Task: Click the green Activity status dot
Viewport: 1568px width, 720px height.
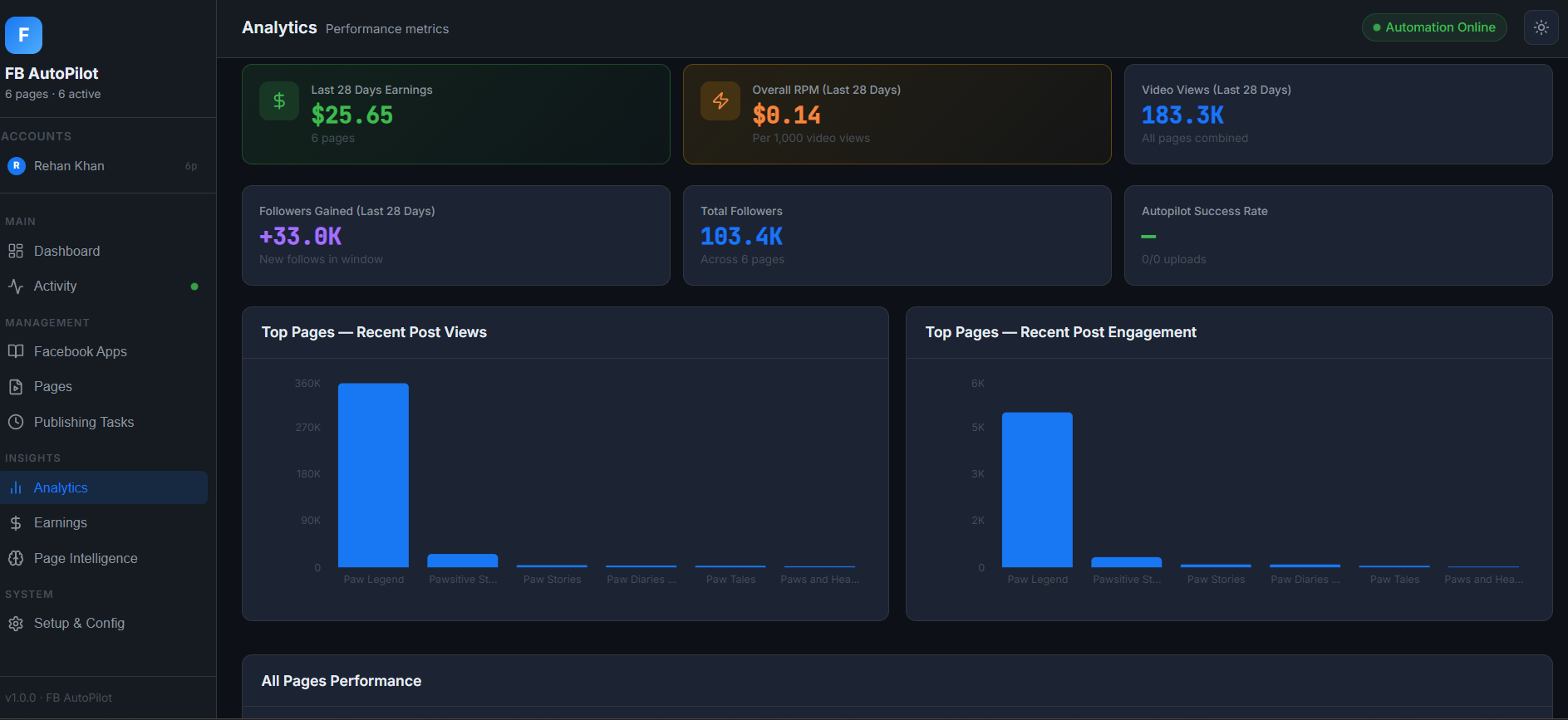Action: (194, 287)
